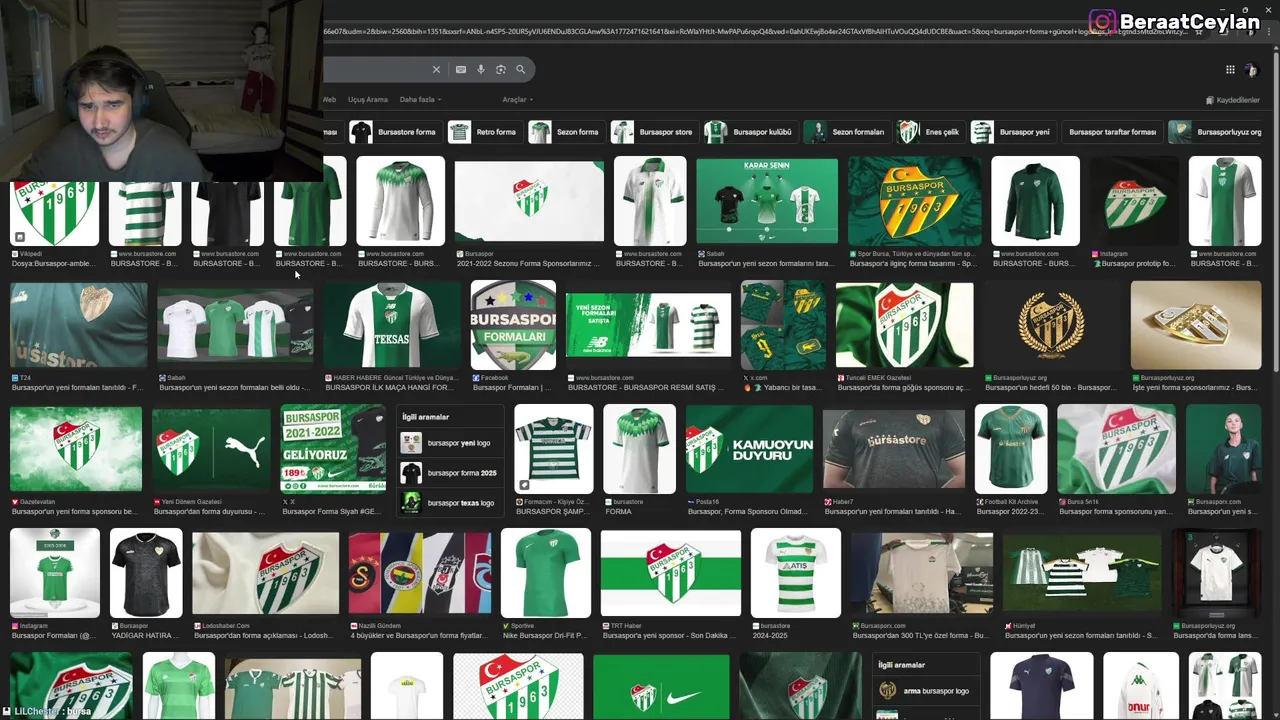The width and height of the screenshot is (1280, 720).
Task: Open the on-screen keyboard input tool
Action: (460, 69)
